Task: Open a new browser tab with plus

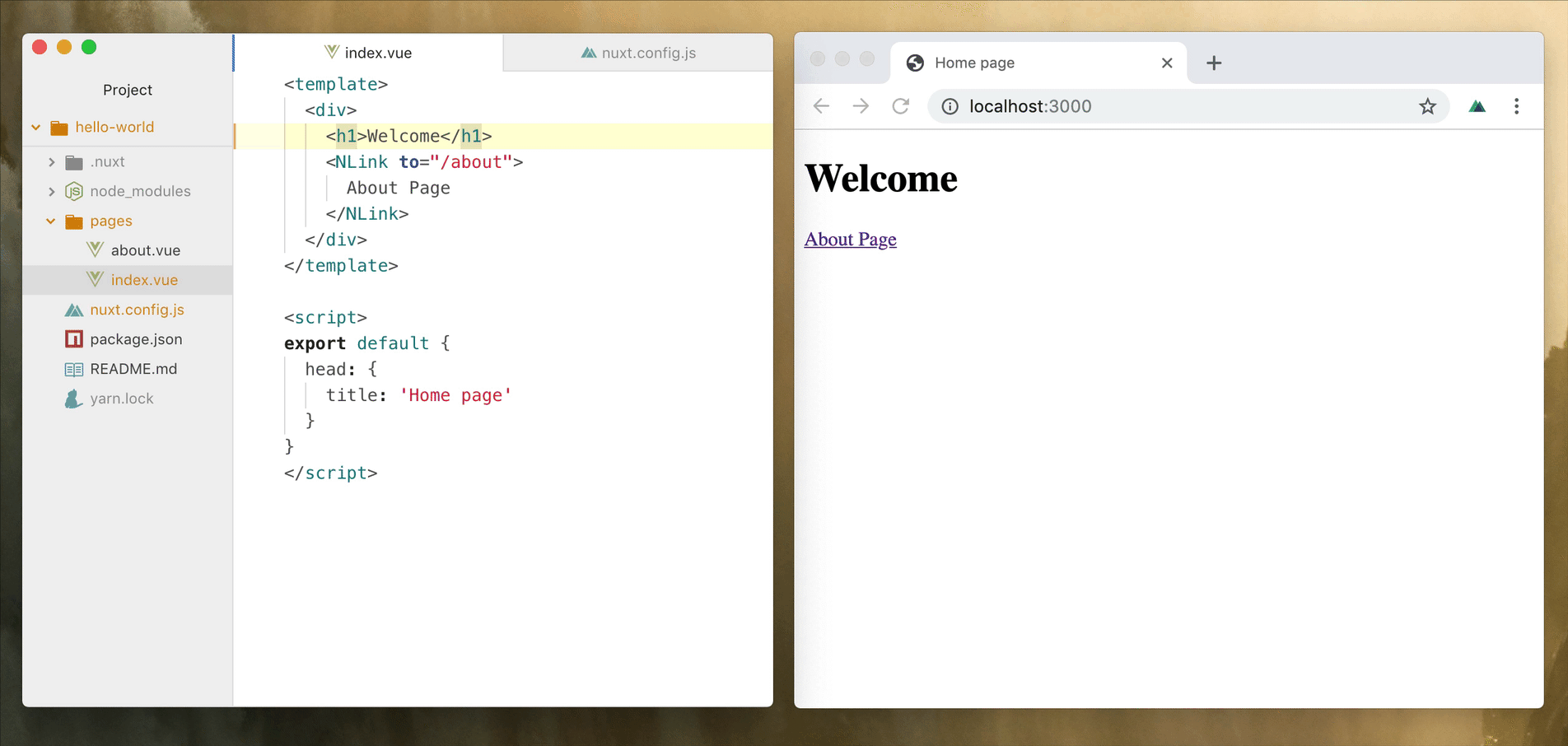Action: [x=1213, y=63]
